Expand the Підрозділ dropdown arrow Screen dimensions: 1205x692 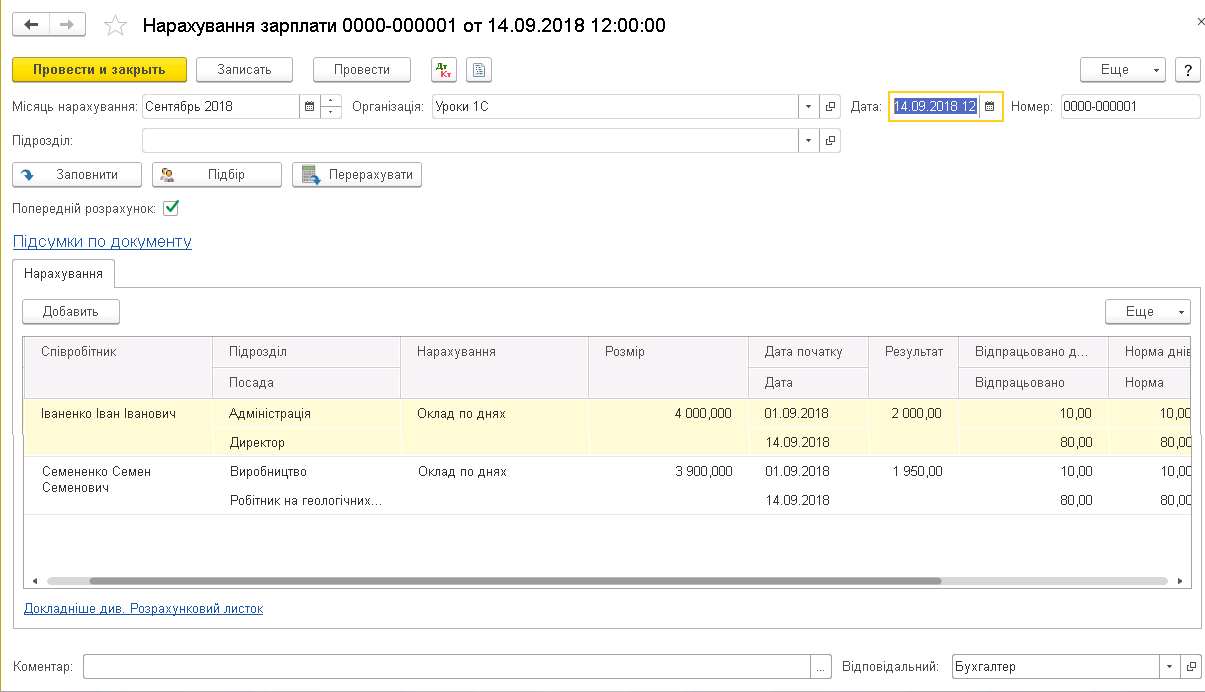[808, 140]
